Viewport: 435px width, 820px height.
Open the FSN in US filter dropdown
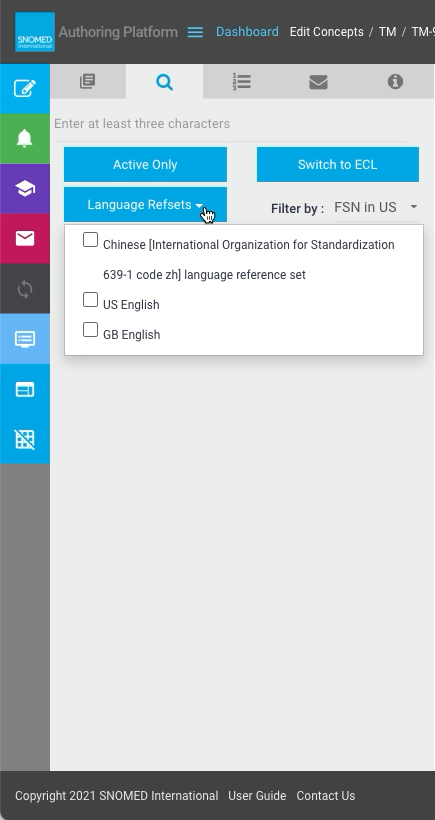coord(376,208)
